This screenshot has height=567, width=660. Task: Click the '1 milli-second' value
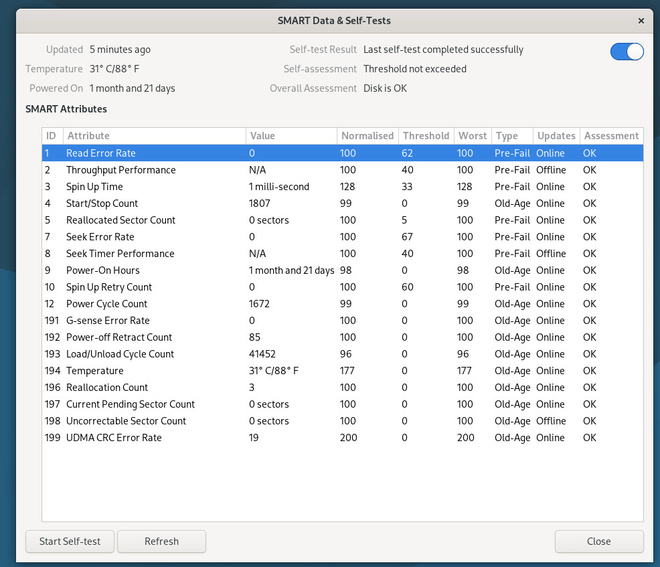(279, 187)
